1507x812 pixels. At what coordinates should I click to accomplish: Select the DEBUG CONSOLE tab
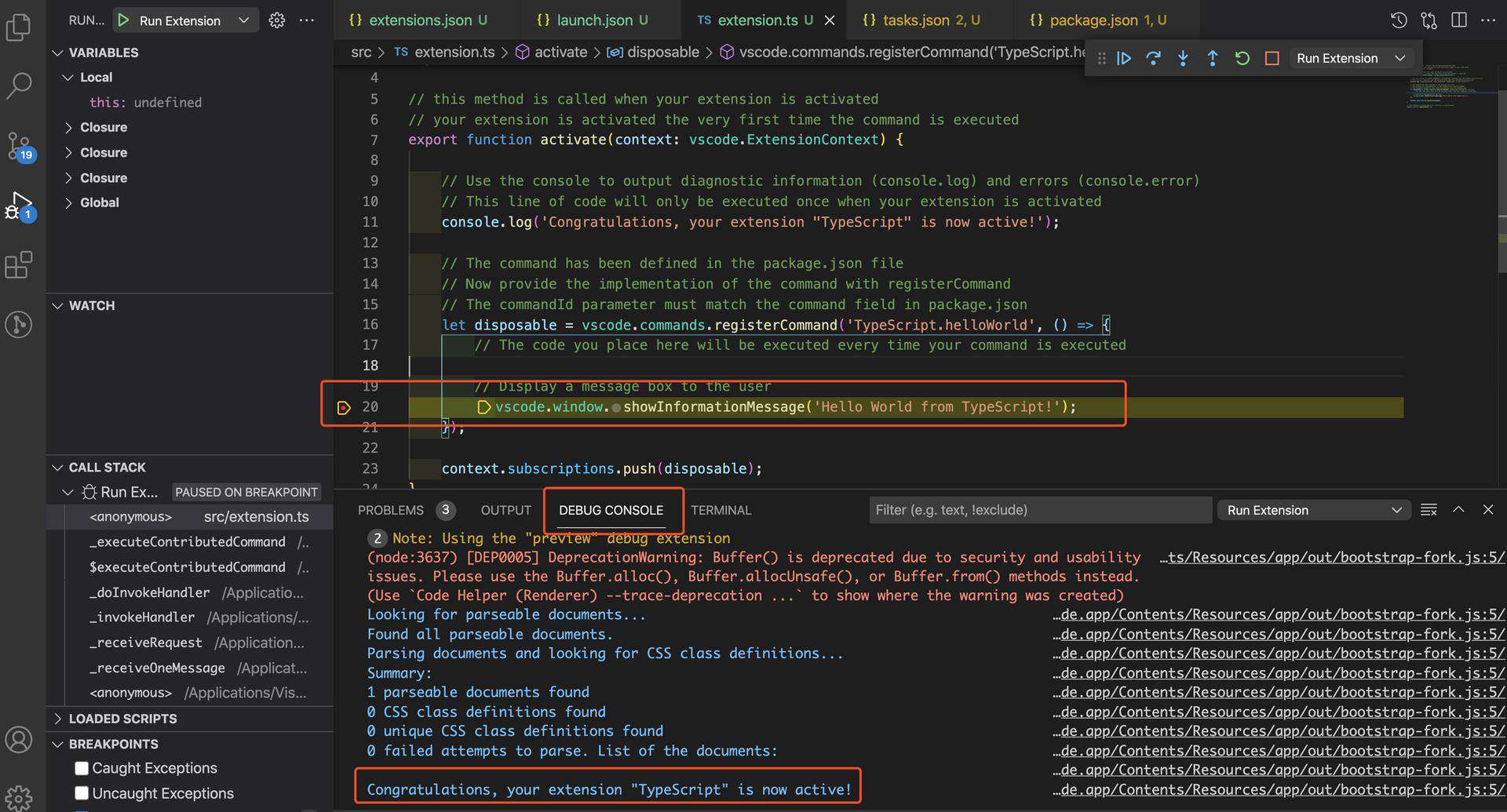tap(611, 510)
